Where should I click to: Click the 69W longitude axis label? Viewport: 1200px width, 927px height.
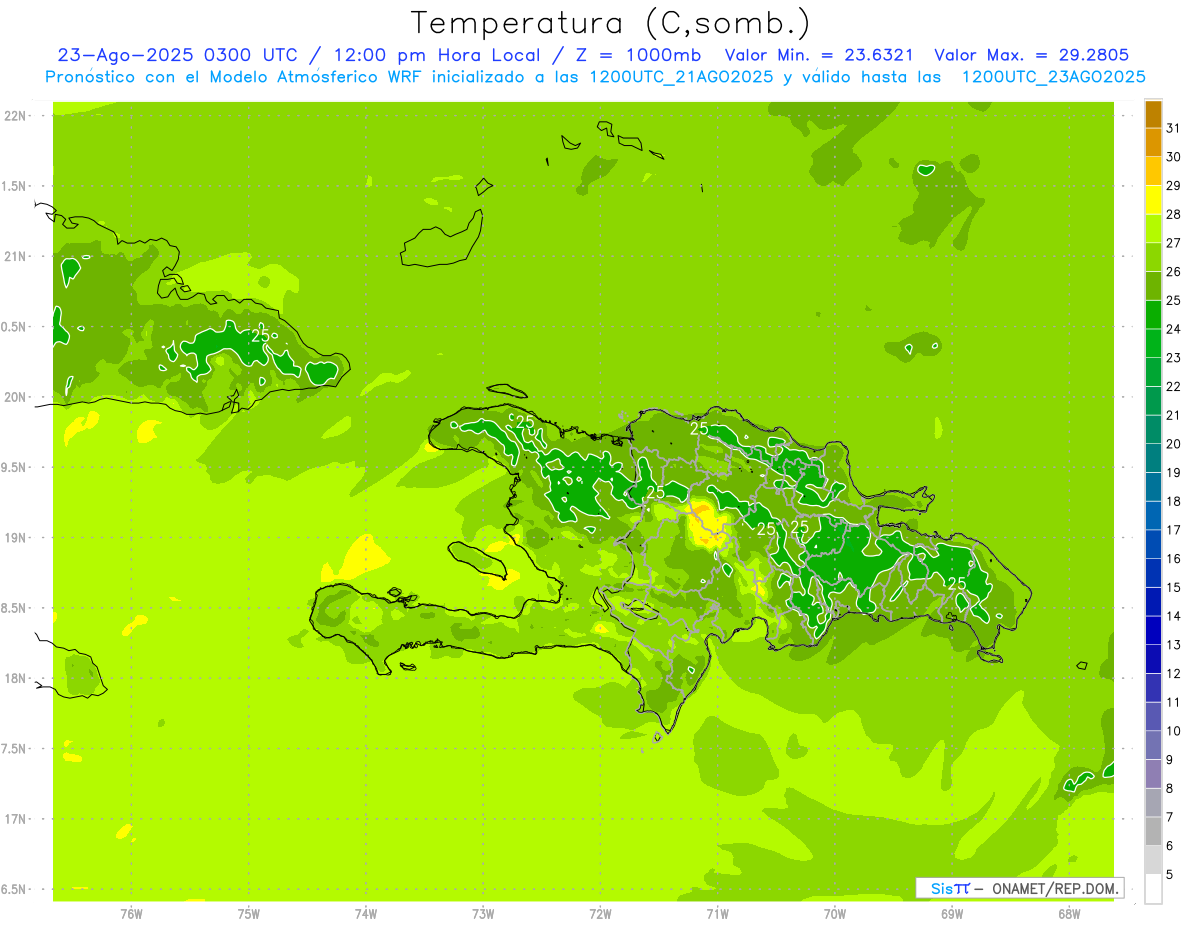click(x=952, y=913)
